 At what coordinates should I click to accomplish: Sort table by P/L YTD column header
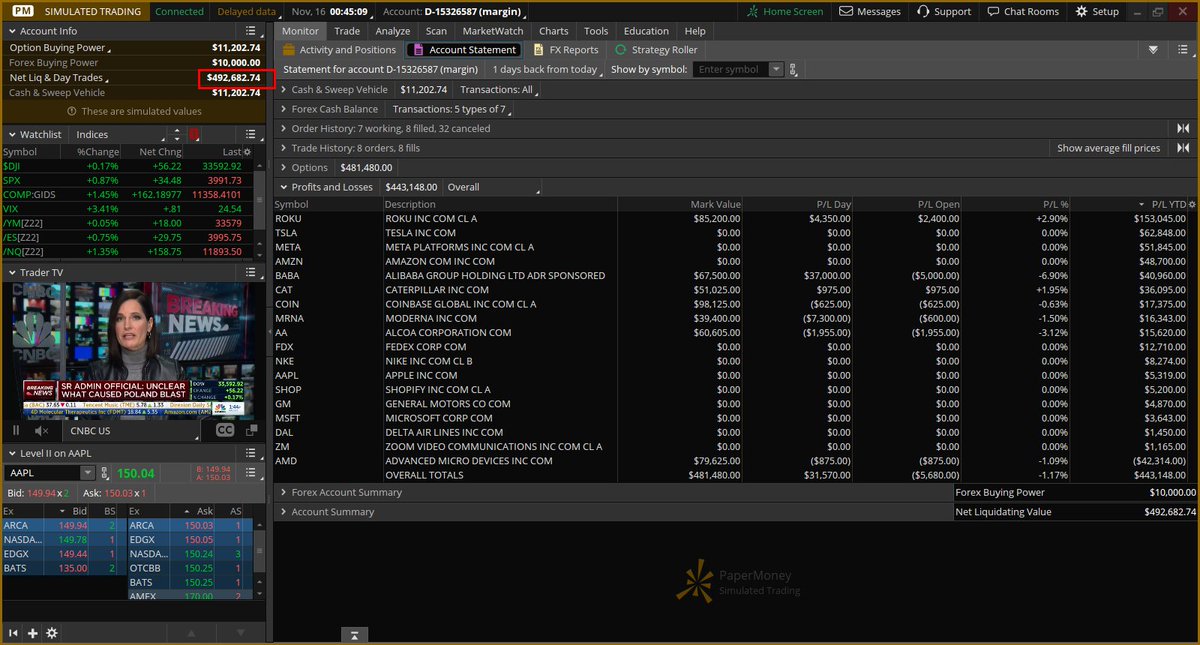1131,204
